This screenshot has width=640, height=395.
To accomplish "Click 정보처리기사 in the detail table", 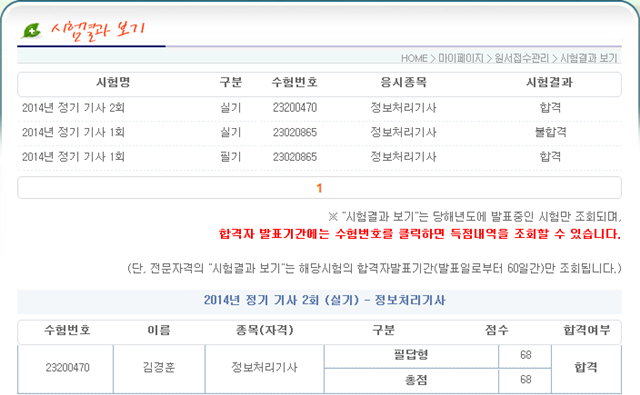I will point(264,368).
